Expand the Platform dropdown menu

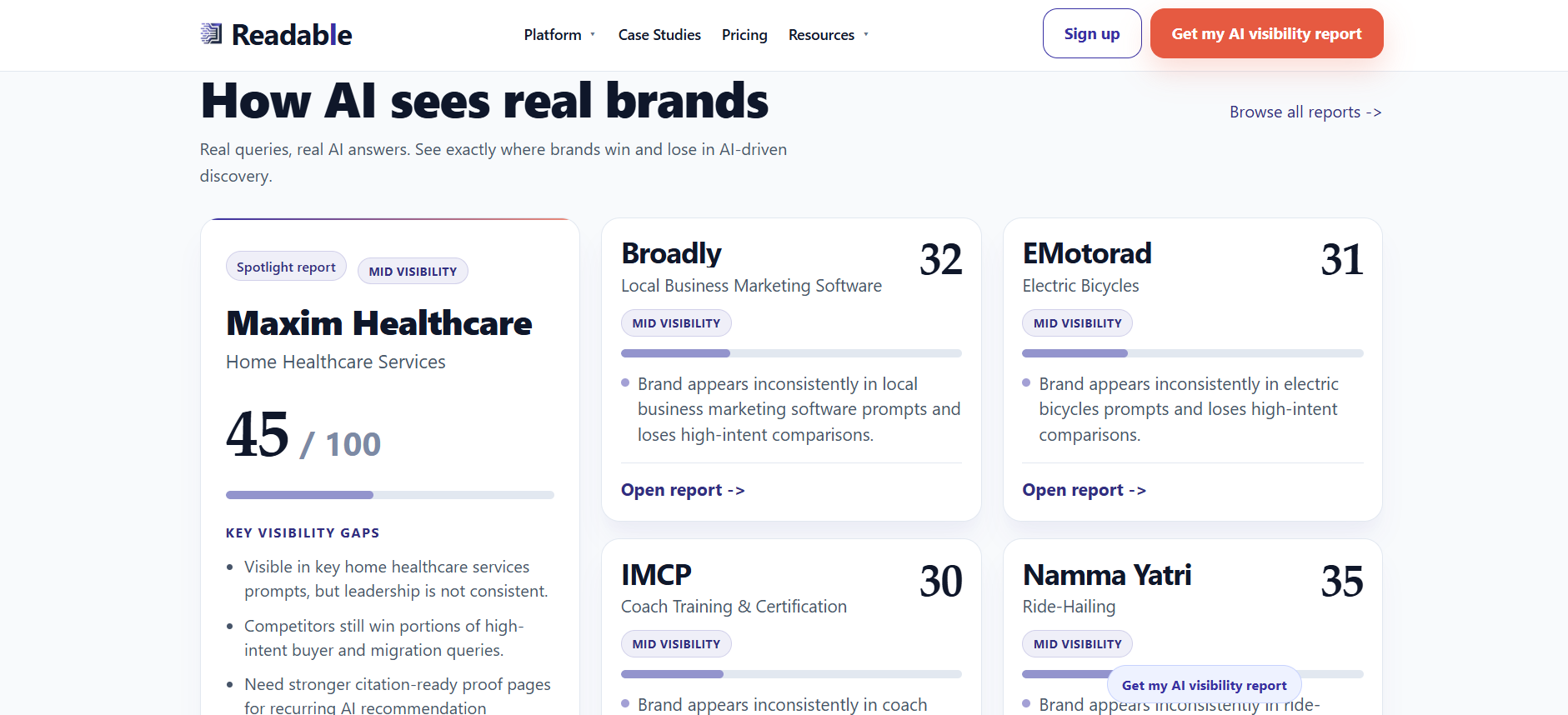pos(559,35)
